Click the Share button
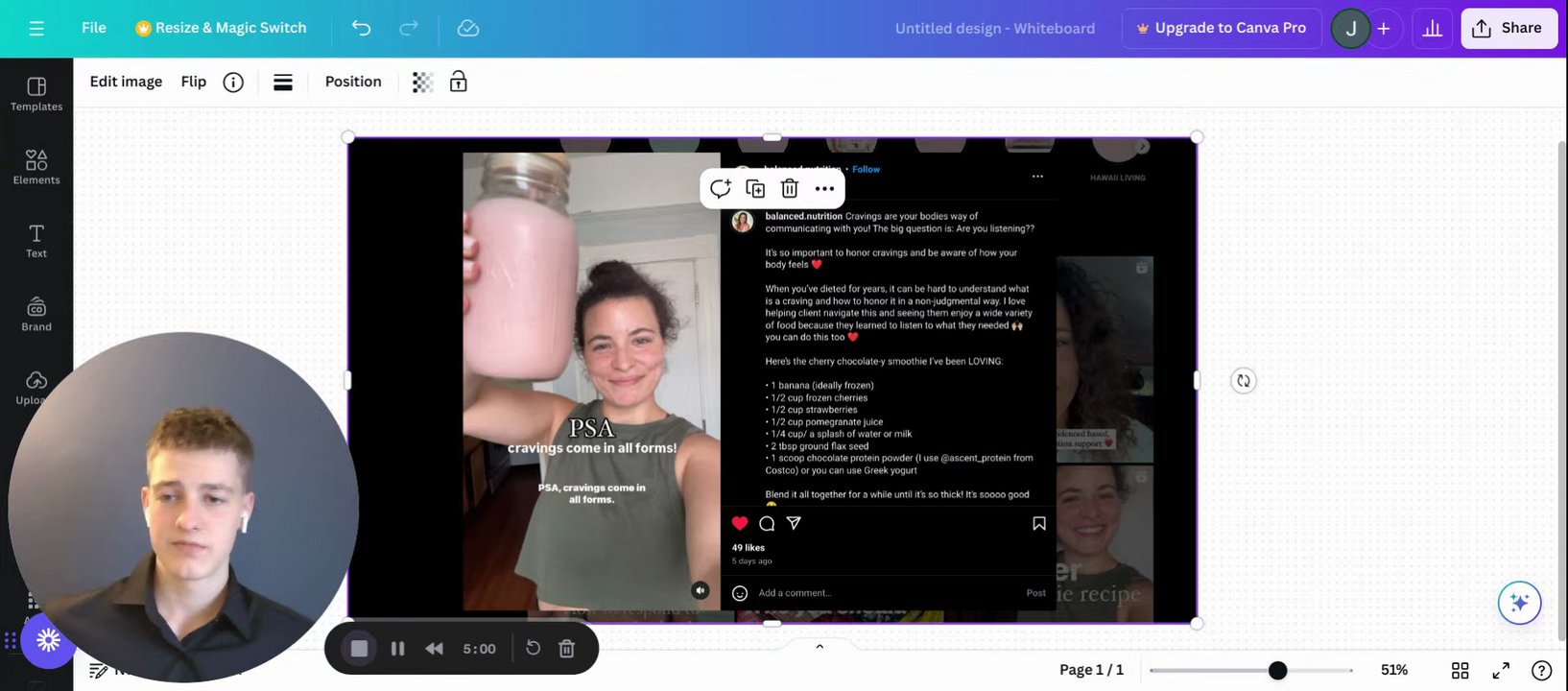The height and width of the screenshot is (691, 1568). [x=1508, y=28]
